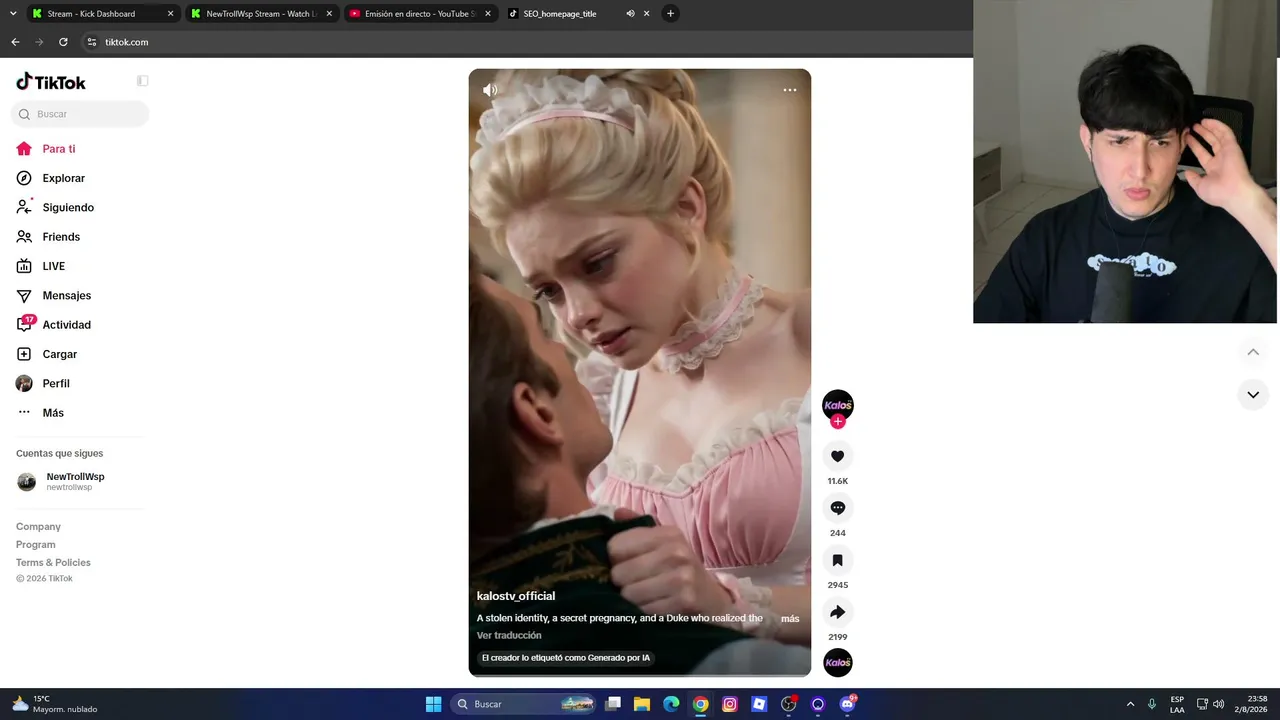Expand the Program footer section
Screen dimensions: 1280x720
point(36,545)
